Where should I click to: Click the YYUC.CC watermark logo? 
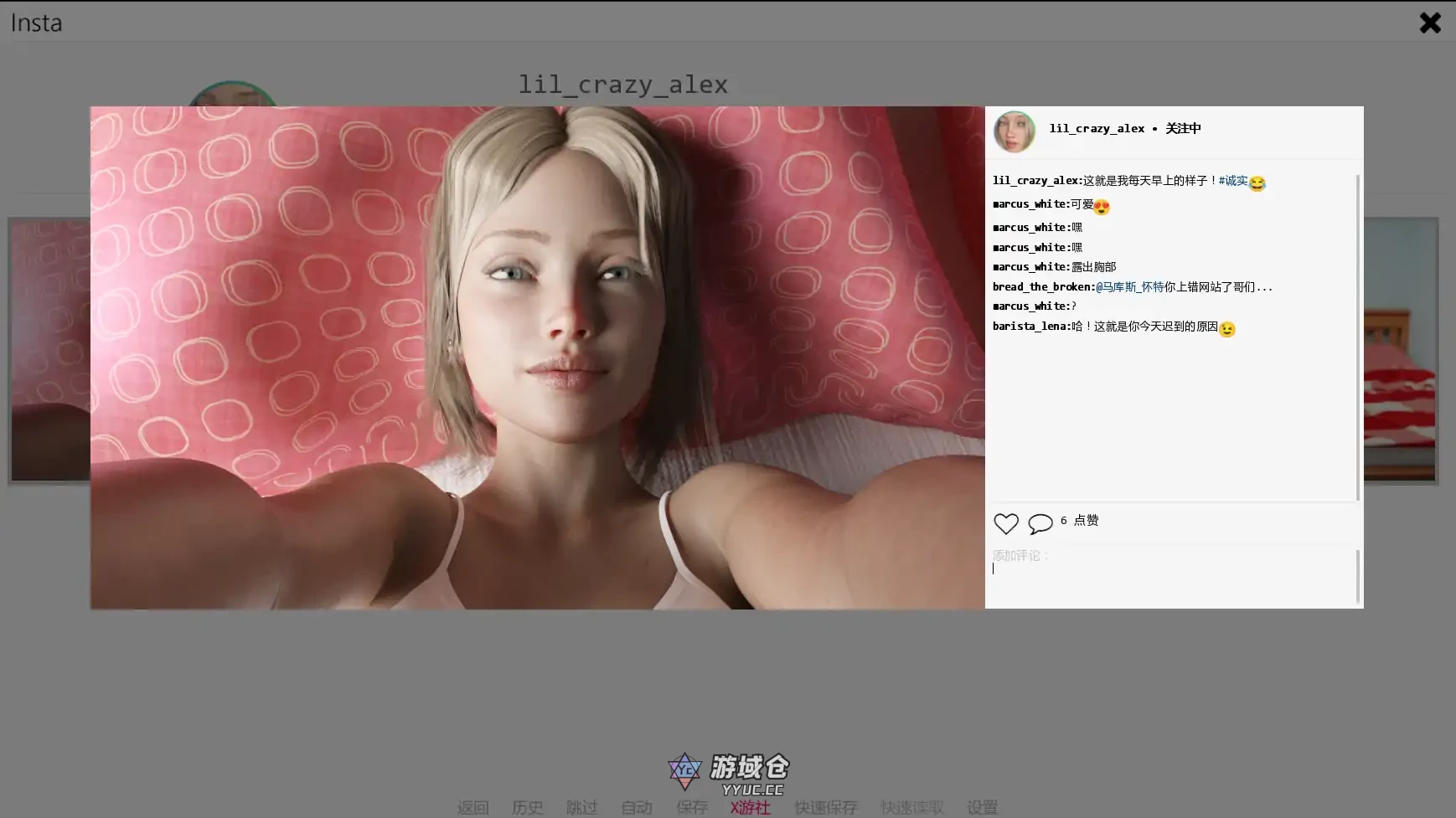pyautogui.click(x=728, y=773)
